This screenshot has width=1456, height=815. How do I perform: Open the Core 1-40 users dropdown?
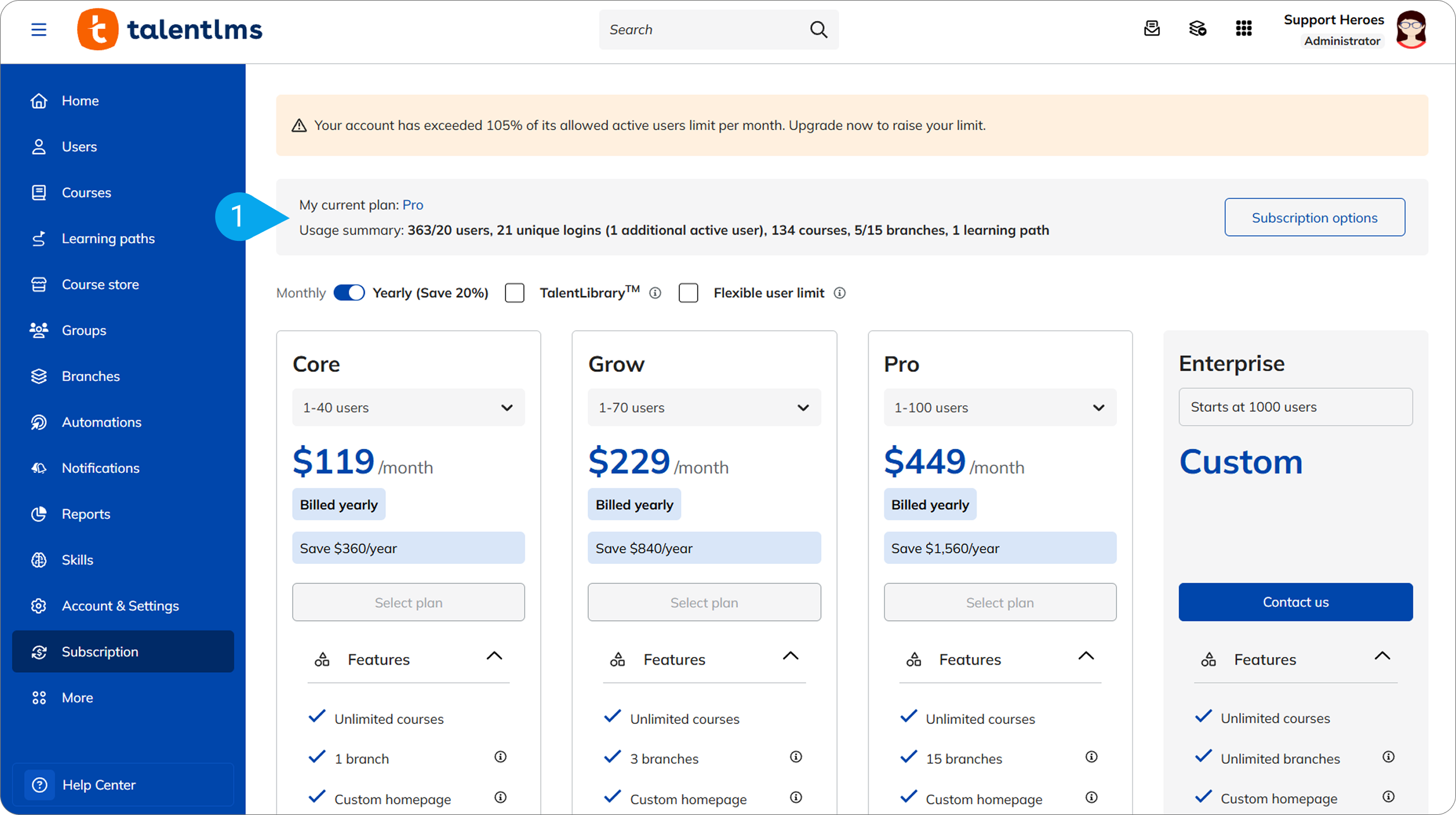click(408, 408)
